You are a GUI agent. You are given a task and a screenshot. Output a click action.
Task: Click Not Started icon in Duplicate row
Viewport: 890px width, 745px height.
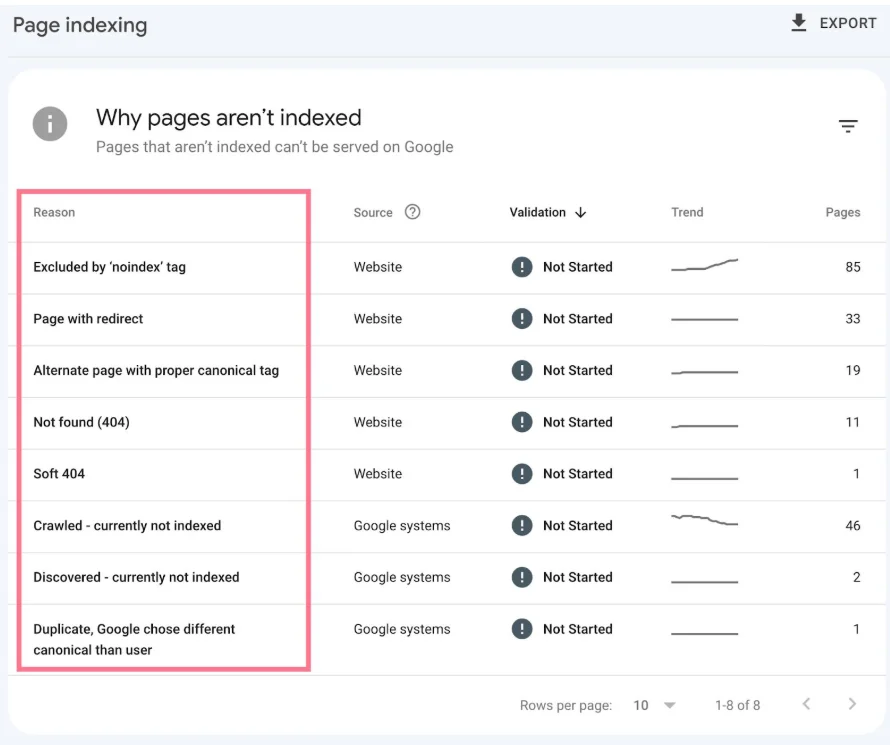522,629
